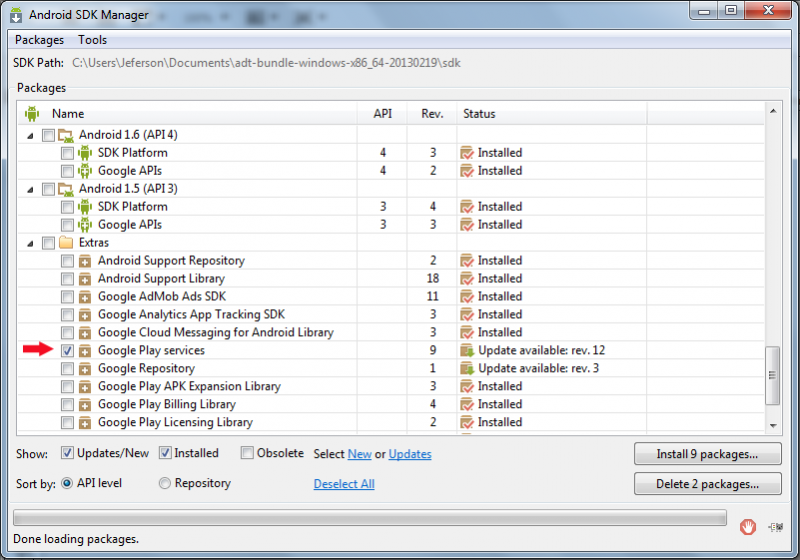
Task: Click the Google Play services package icon
Action: tap(85, 351)
